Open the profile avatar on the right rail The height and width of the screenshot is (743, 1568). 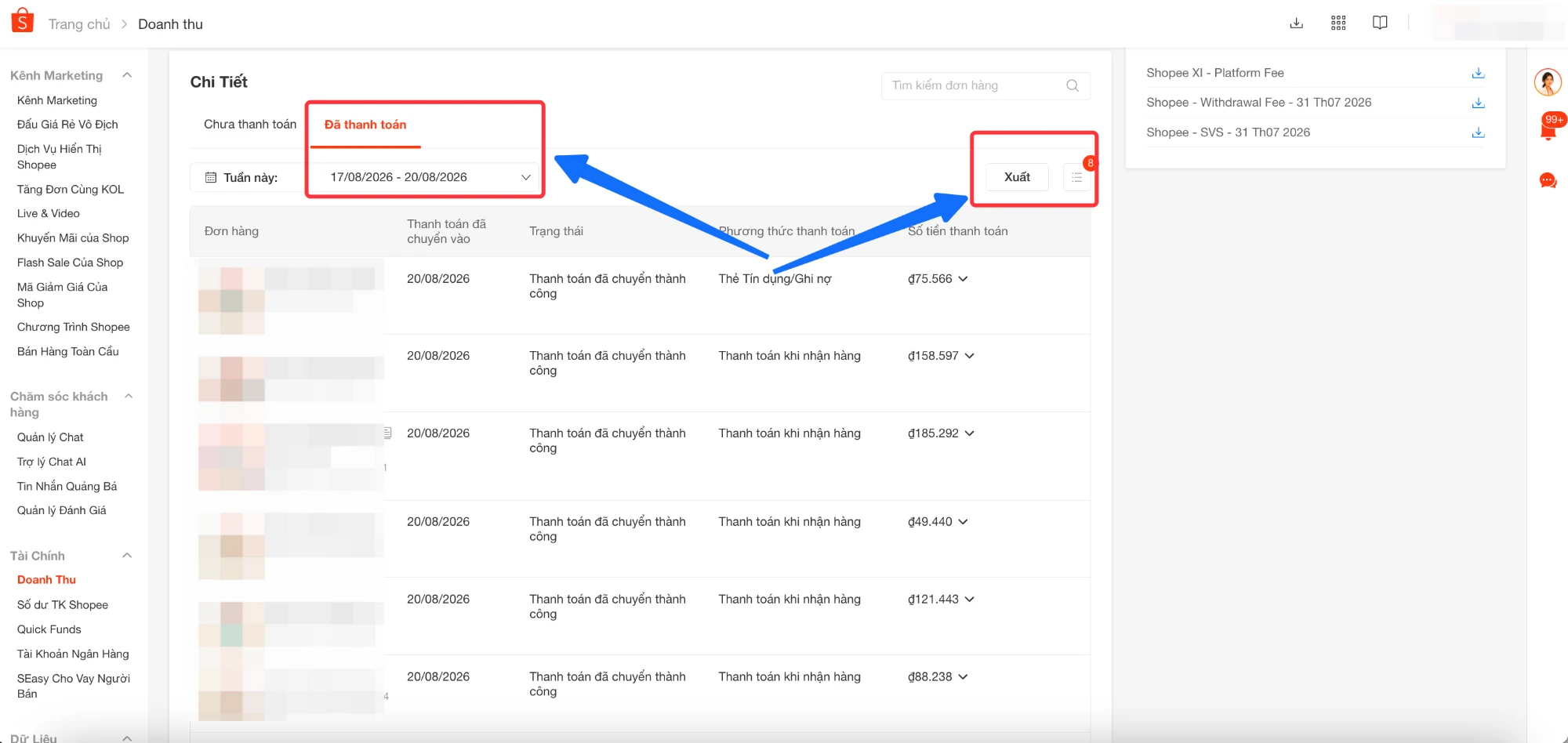[1548, 82]
